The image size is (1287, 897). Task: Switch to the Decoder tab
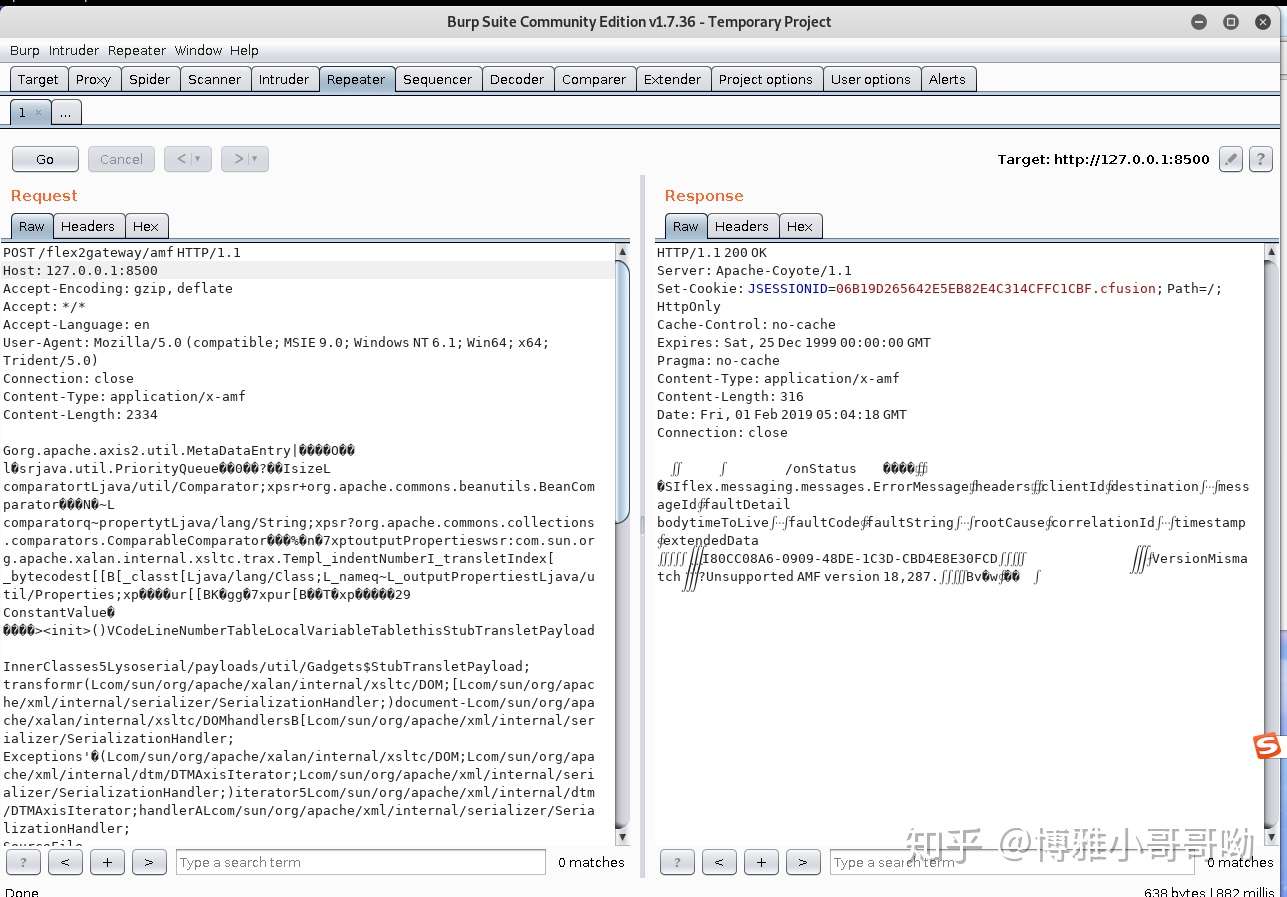click(x=517, y=79)
